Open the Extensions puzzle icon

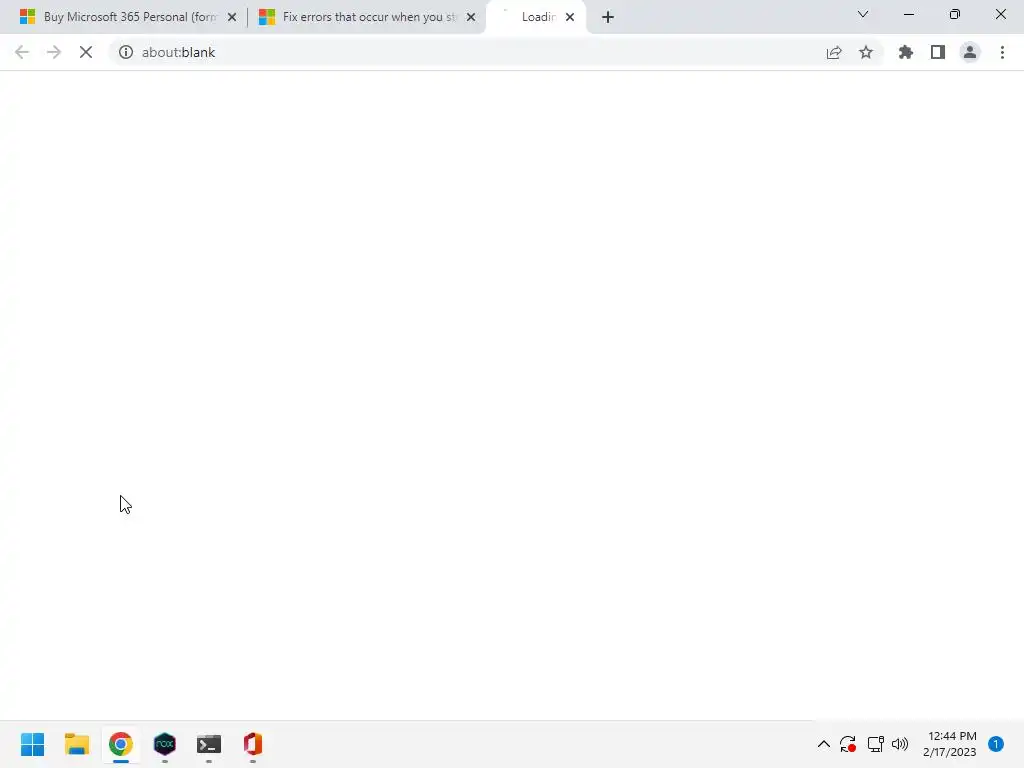coord(906,52)
